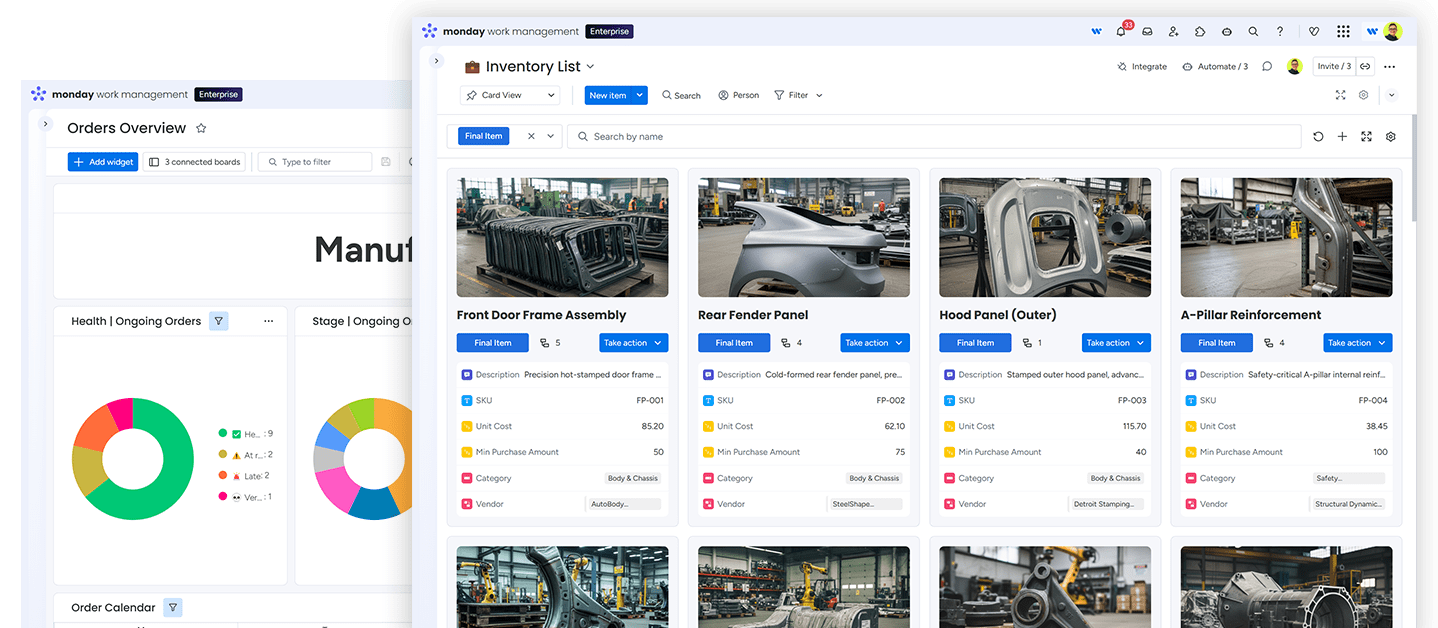
Task: Open the Card View dropdown
Action: point(510,94)
